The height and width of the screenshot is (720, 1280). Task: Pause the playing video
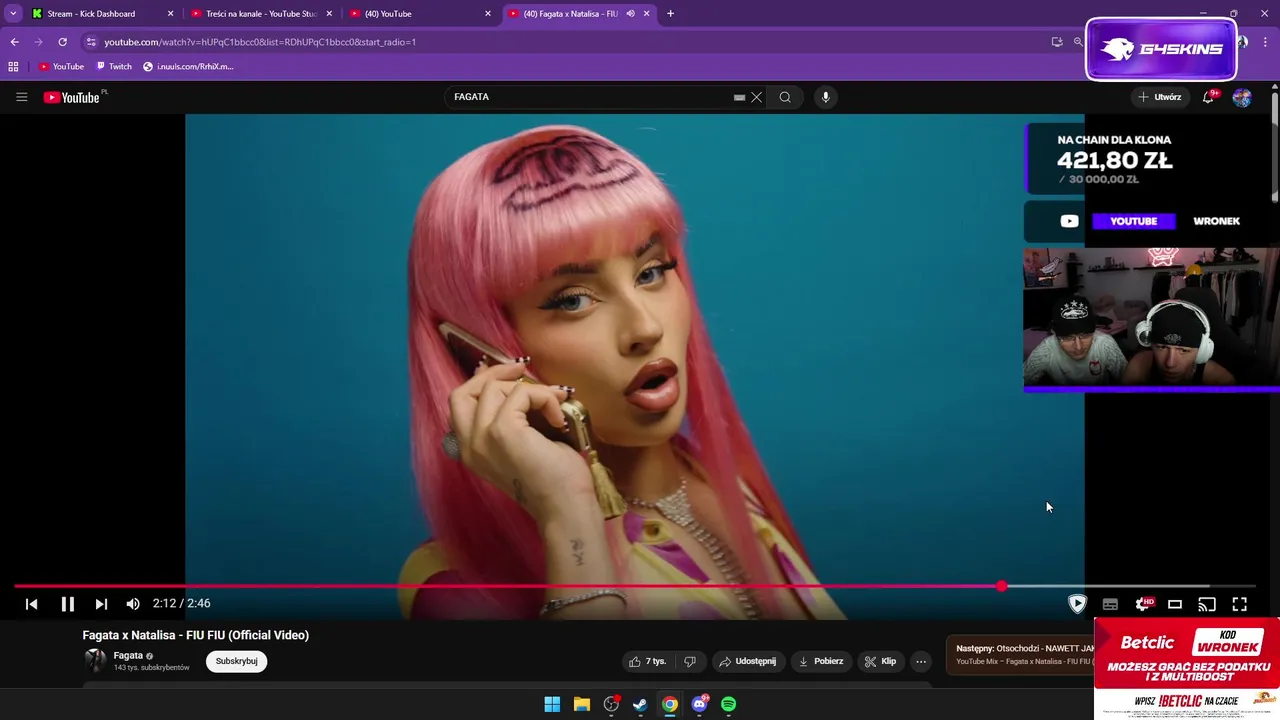pyautogui.click(x=67, y=604)
